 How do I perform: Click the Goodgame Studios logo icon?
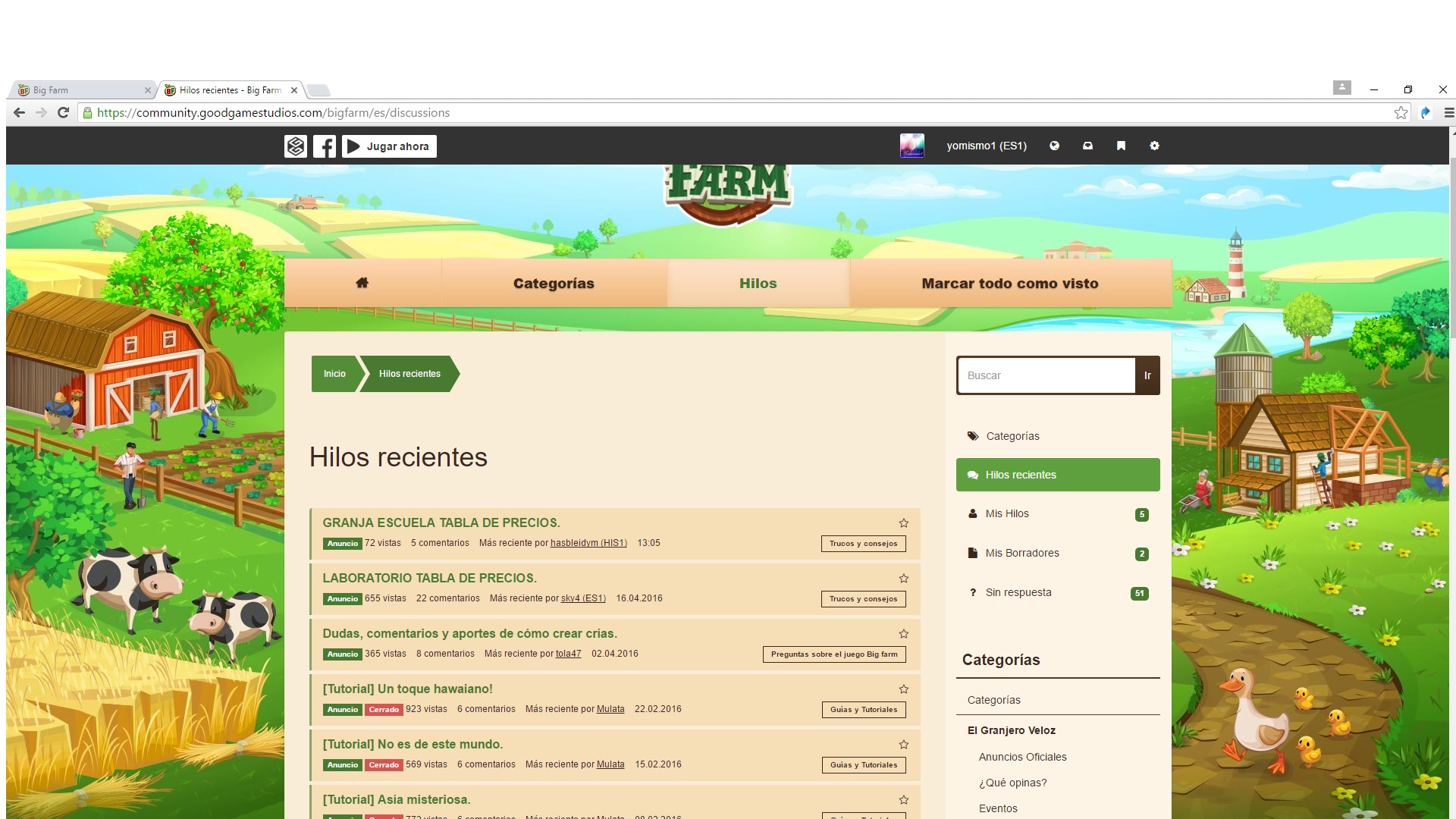click(296, 146)
